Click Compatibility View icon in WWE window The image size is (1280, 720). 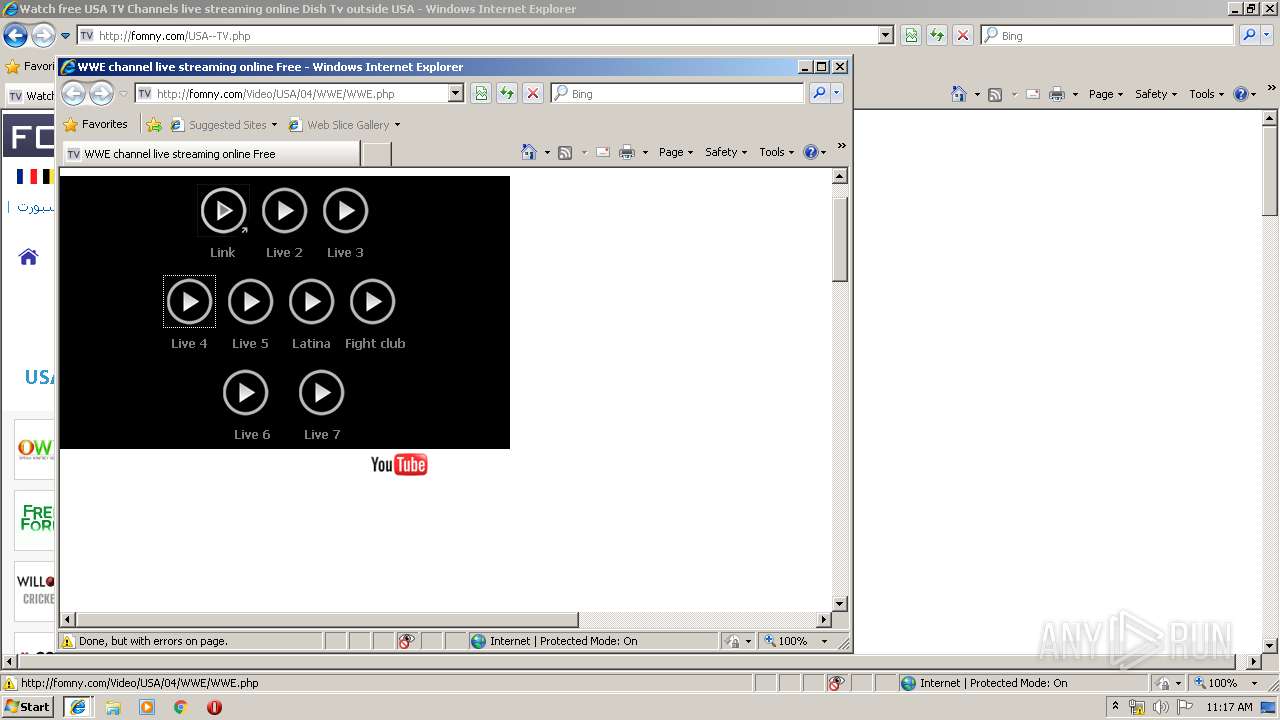(x=481, y=93)
